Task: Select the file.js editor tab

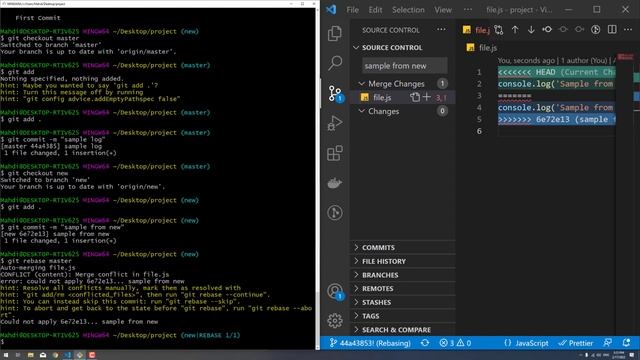Action: click(476, 30)
